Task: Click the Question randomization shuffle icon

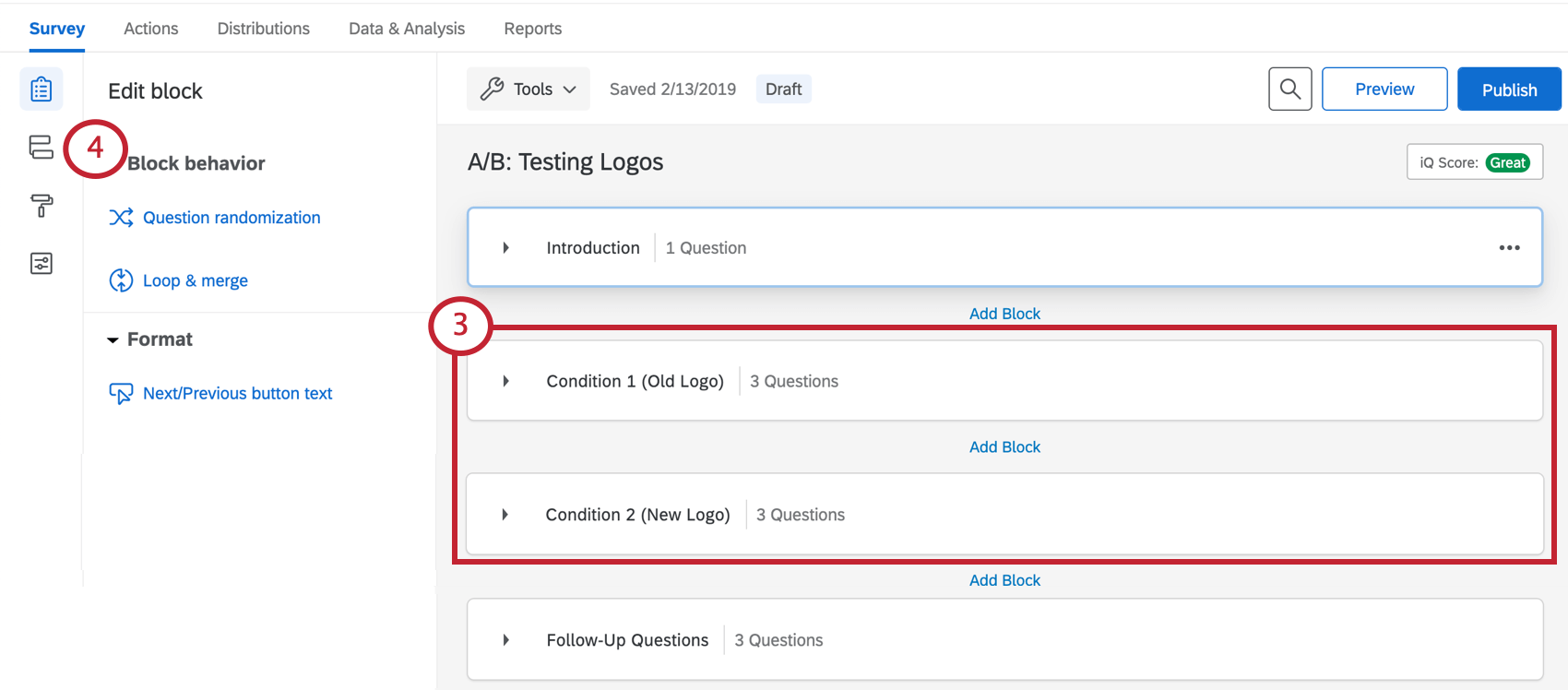Action: (x=121, y=218)
